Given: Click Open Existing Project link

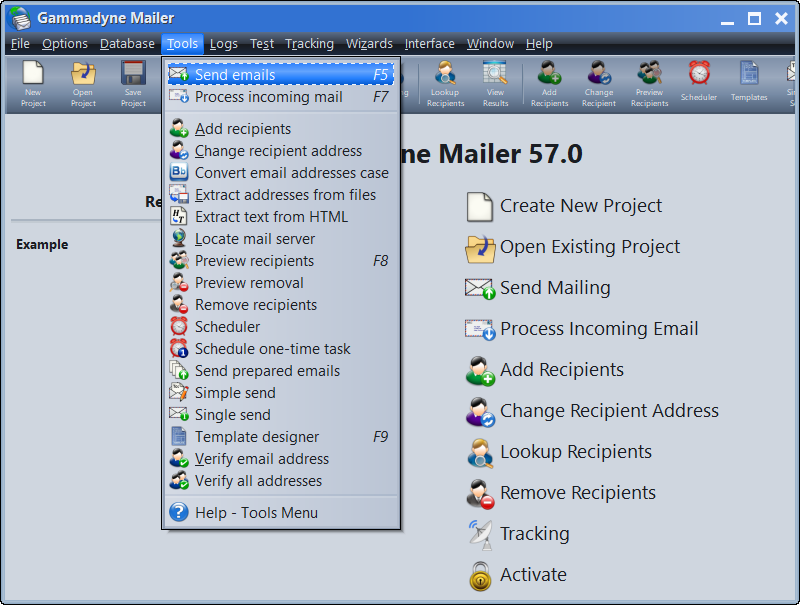Looking at the screenshot, I should pyautogui.click(x=590, y=247).
